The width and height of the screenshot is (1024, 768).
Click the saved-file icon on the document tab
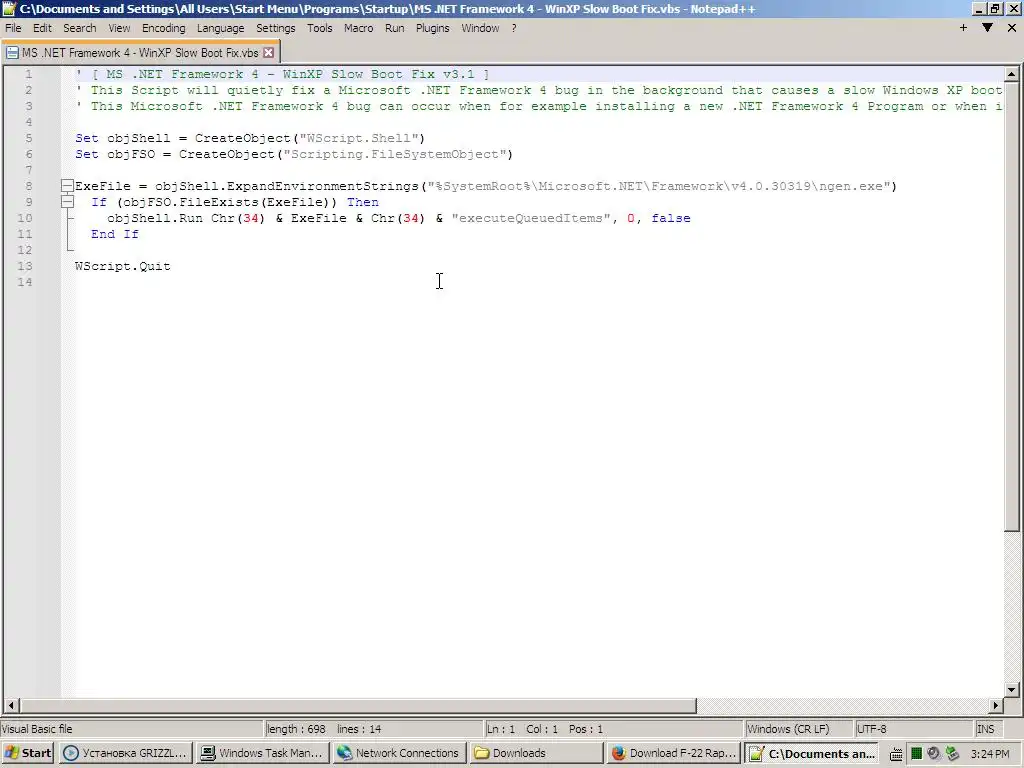pyautogui.click(x=12, y=52)
